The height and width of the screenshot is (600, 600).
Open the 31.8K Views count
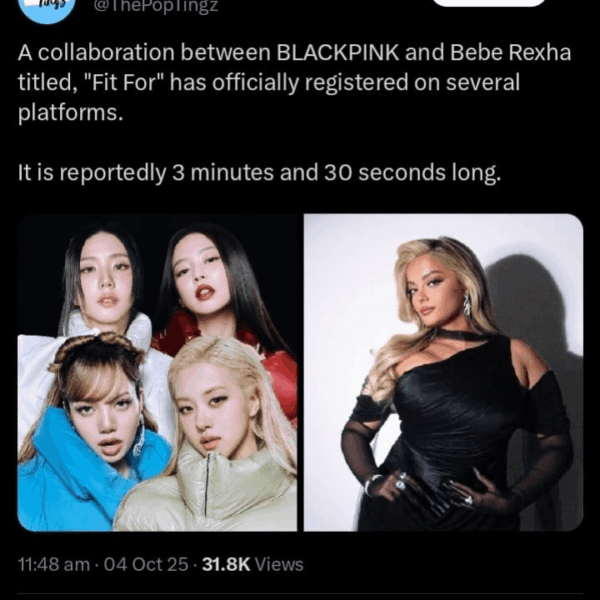click(x=253, y=564)
